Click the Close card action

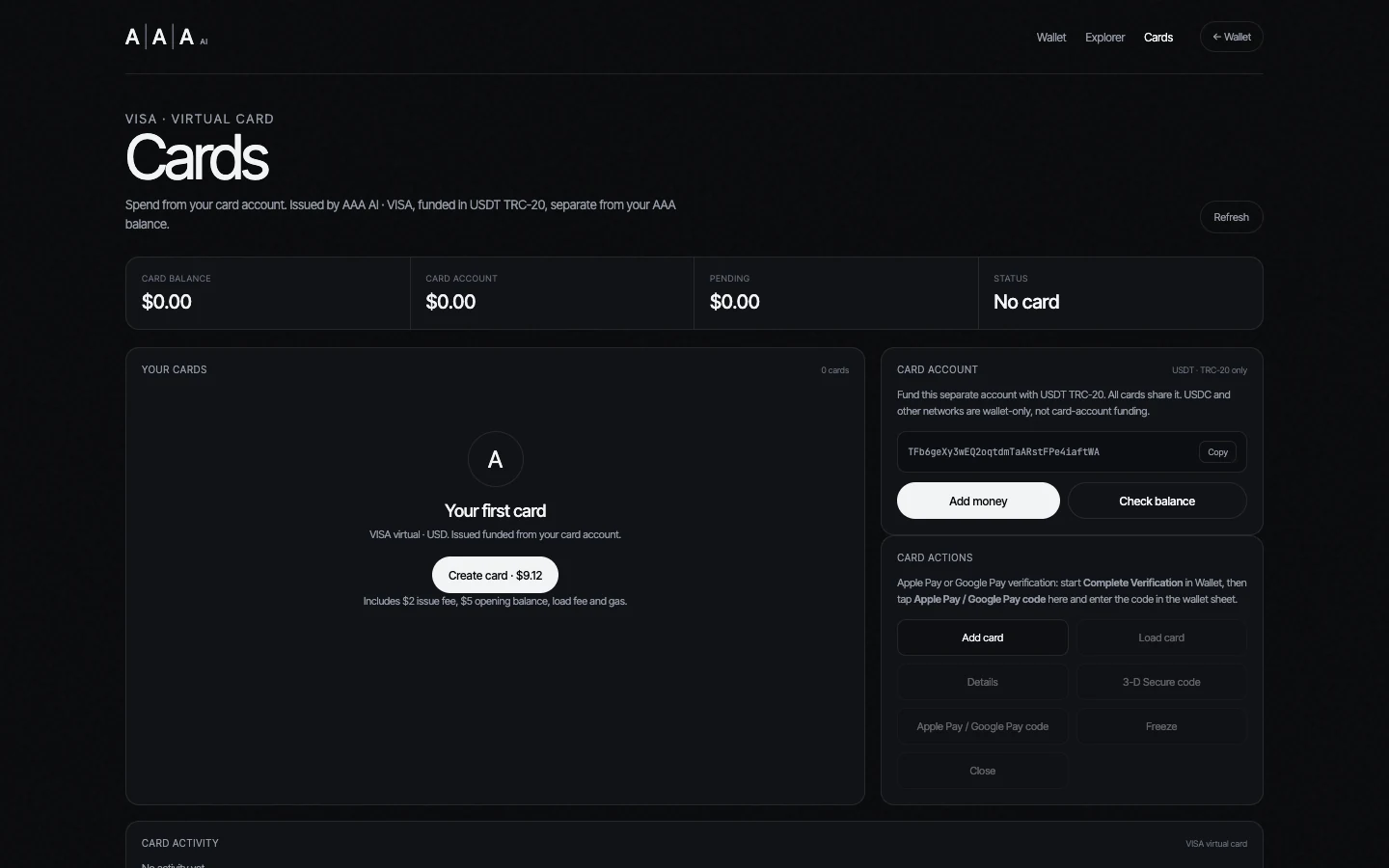tap(982, 771)
